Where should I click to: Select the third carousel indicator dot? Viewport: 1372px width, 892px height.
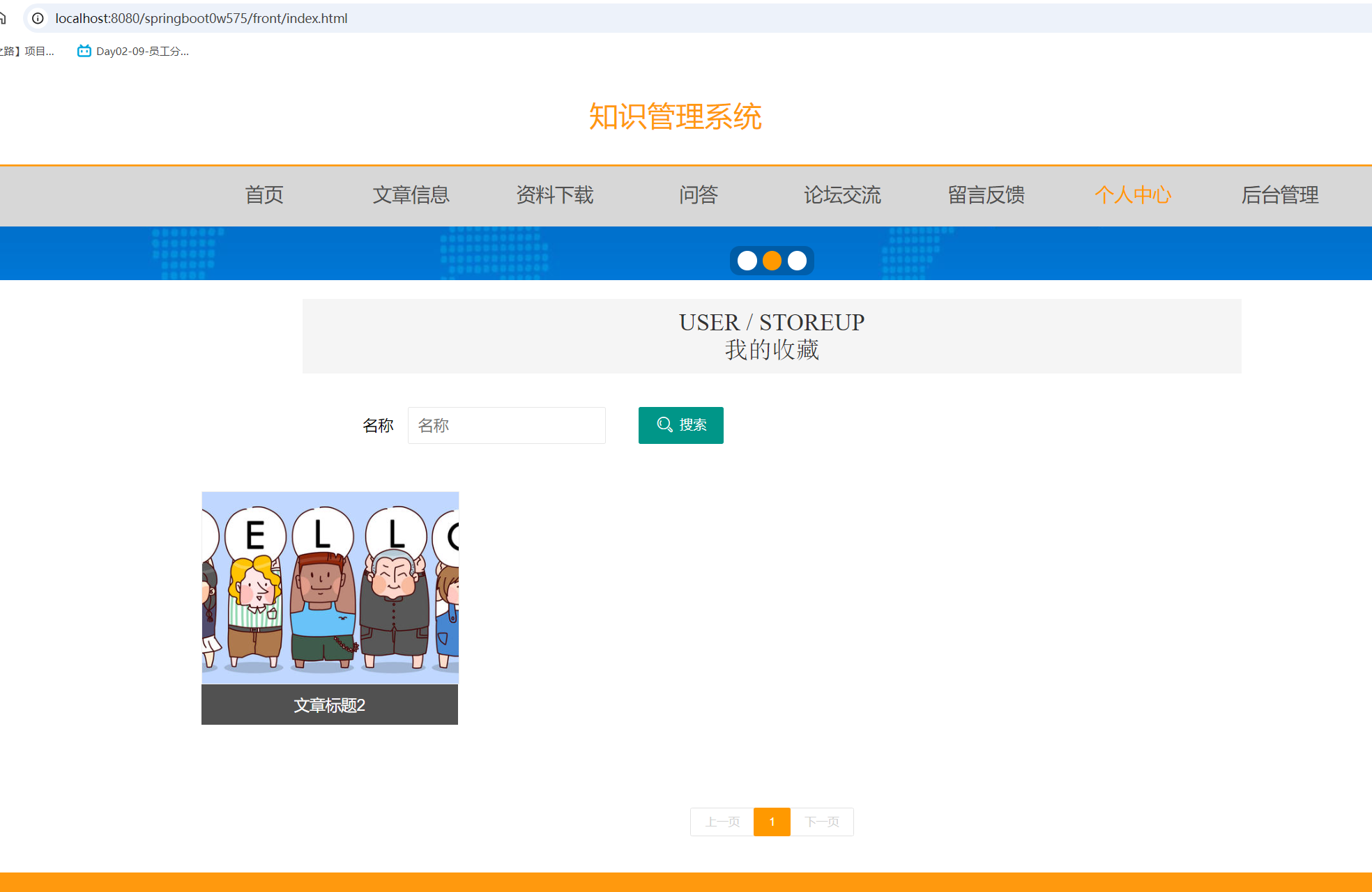797,260
